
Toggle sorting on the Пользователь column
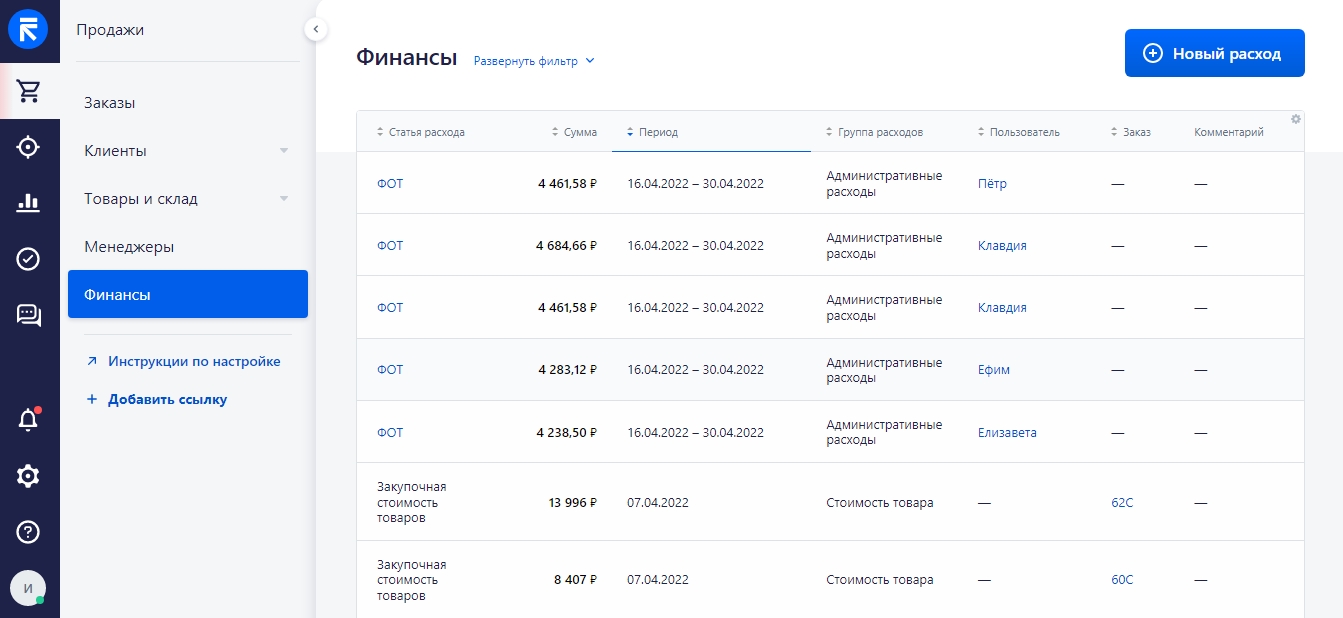(981, 131)
